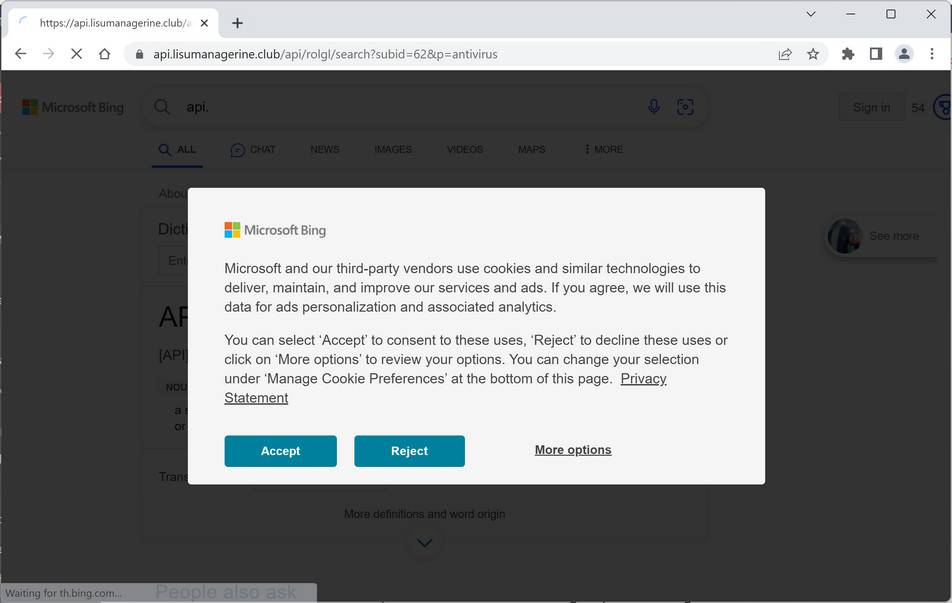The height and width of the screenshot is (603, 952).
Task: Open the tab search chevron
Action: tap(811, 14)
